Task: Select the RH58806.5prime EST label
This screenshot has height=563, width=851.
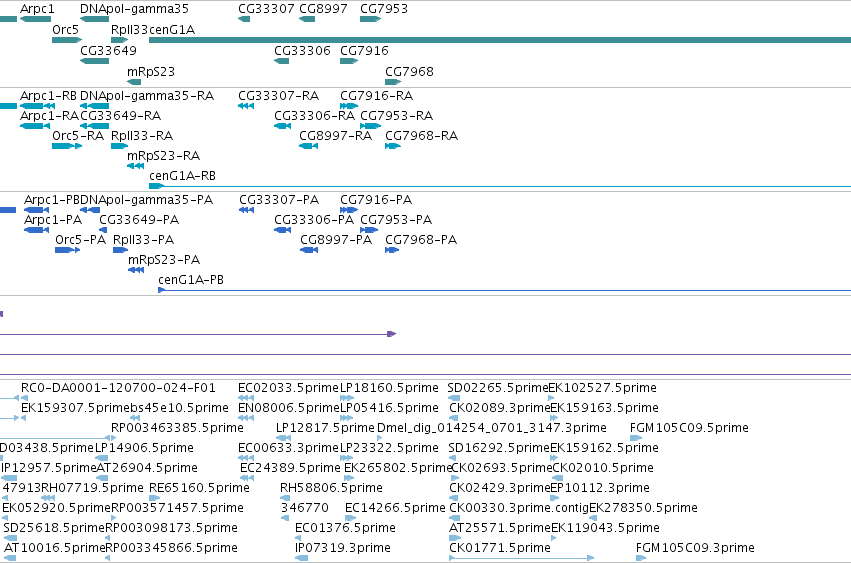Action: pos(331,488)
